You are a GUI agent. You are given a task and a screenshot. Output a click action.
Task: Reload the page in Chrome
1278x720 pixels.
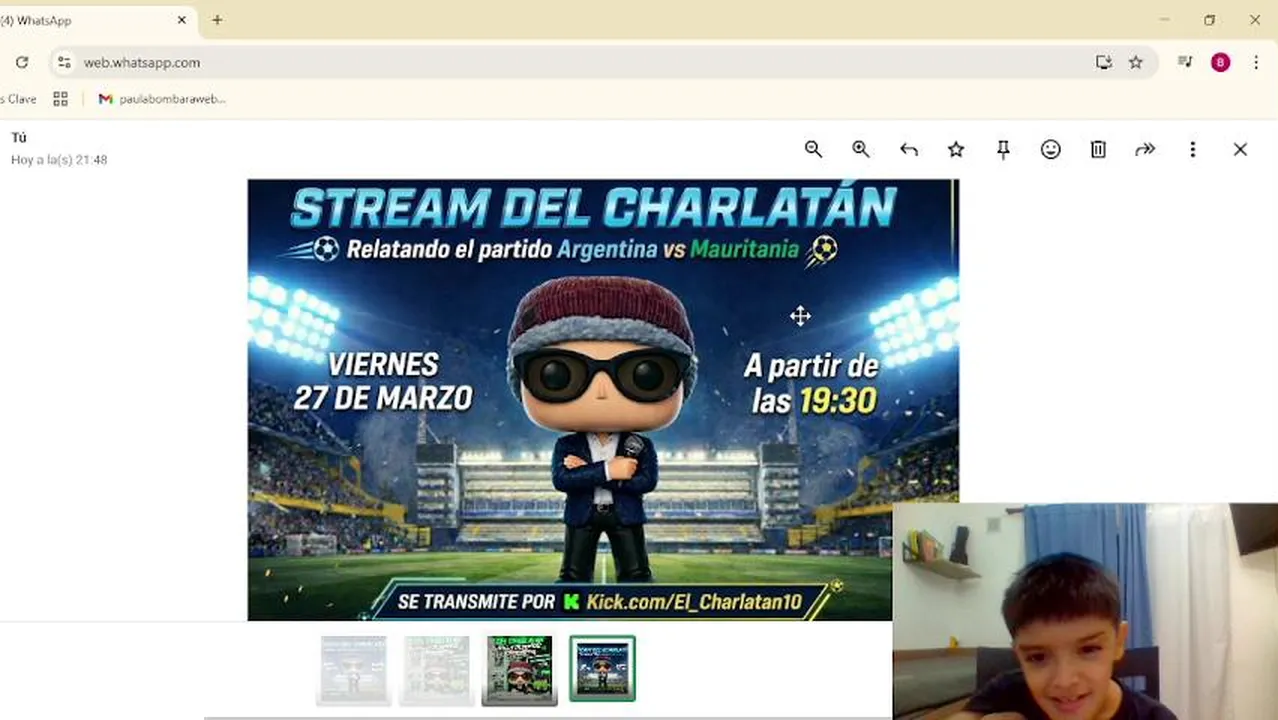pyautogui.click(x=21, y=62)
